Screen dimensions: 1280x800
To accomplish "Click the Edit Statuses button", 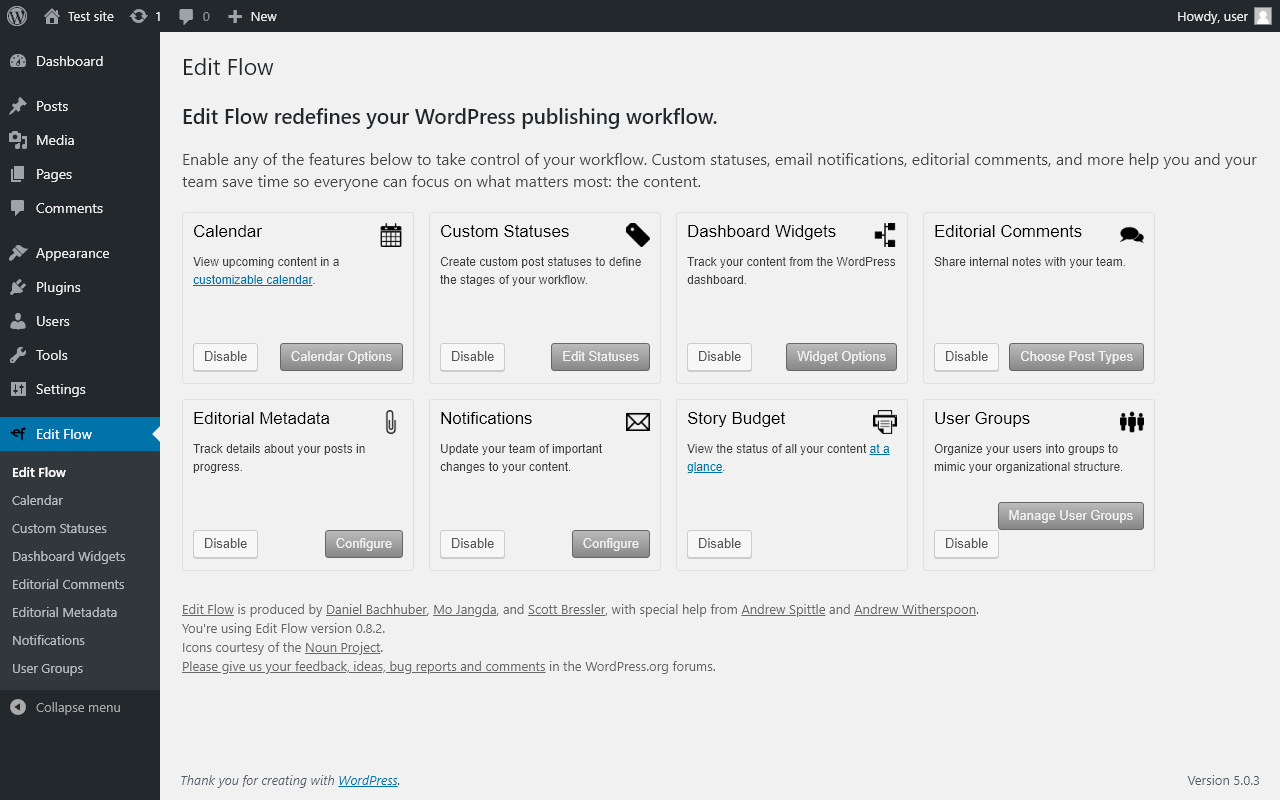I will pos(600,357).
